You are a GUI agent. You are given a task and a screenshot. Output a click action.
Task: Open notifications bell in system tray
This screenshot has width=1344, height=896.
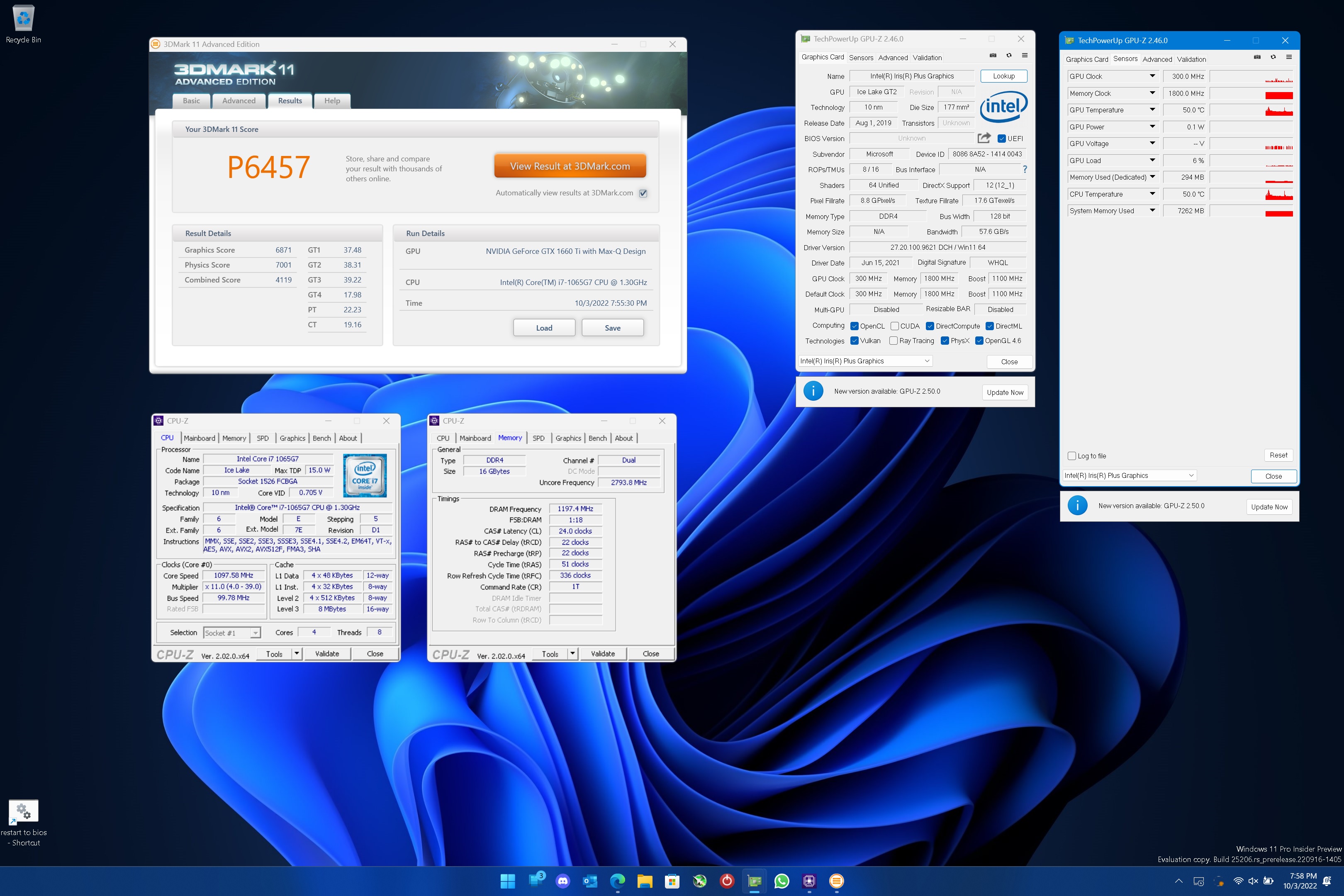pyautogui.click(x=1327, y=881)
